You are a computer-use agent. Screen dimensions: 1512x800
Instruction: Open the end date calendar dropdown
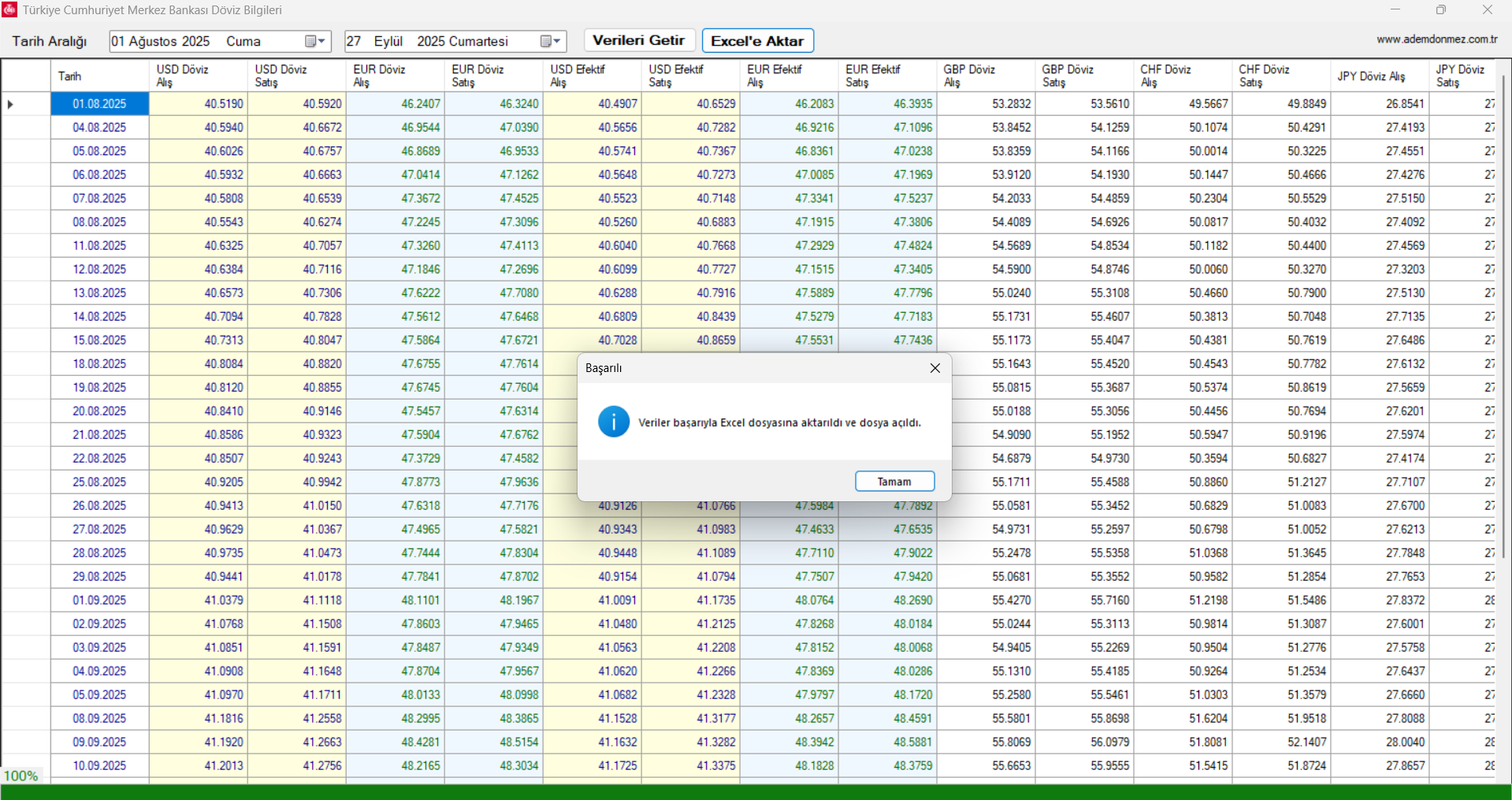(550, 41)
